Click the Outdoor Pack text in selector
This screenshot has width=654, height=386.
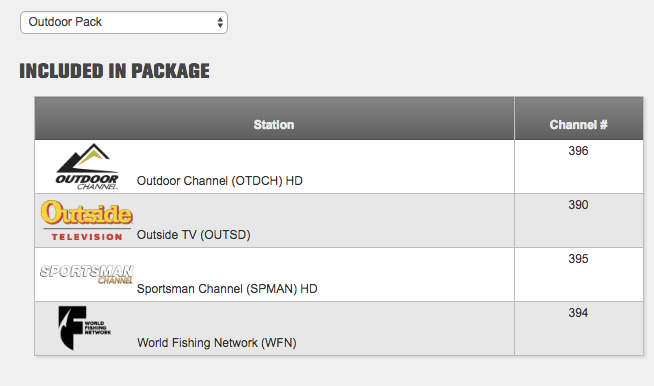point(65,22)
